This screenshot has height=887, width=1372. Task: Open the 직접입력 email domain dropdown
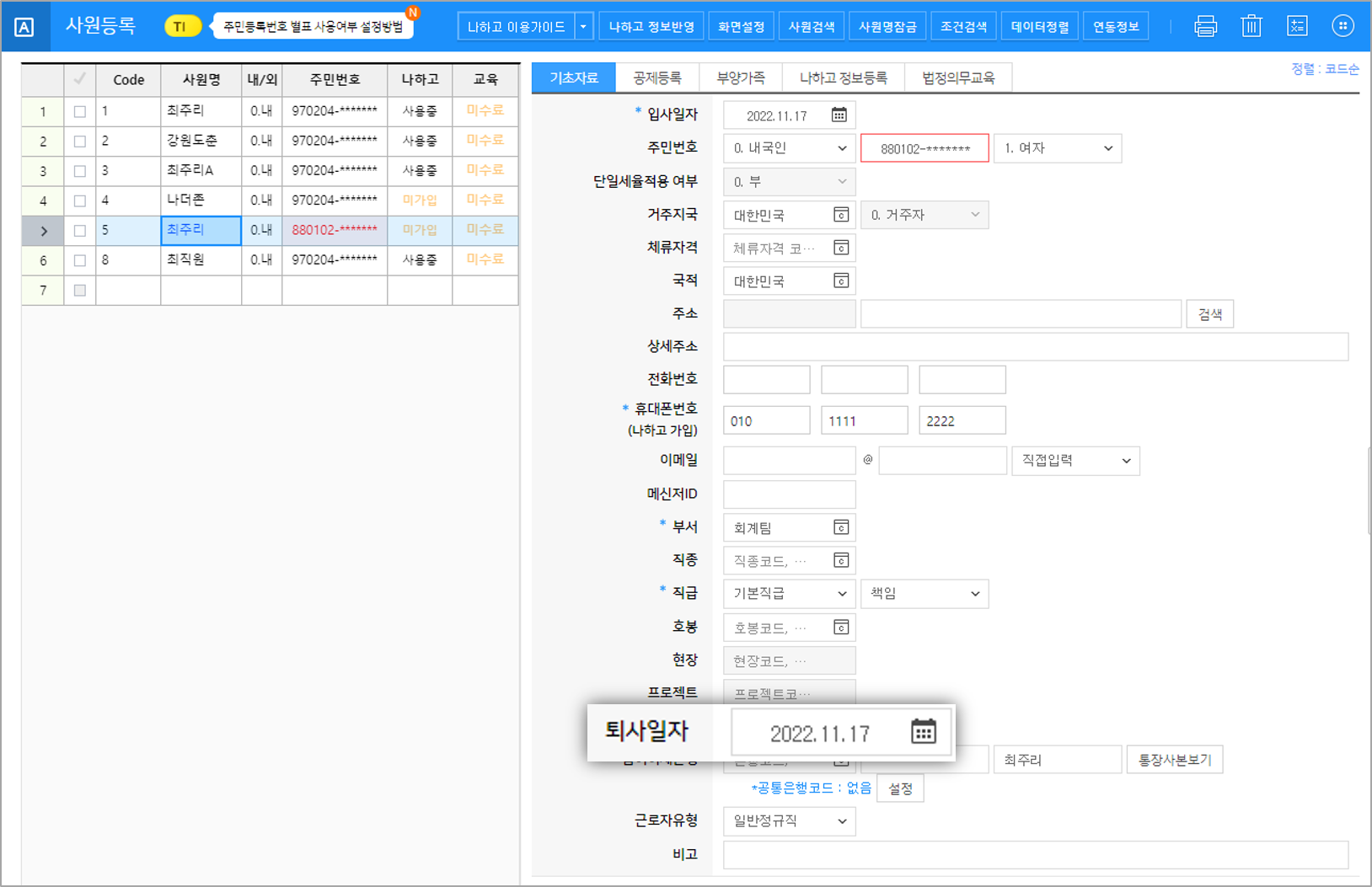click(1075, 461)
